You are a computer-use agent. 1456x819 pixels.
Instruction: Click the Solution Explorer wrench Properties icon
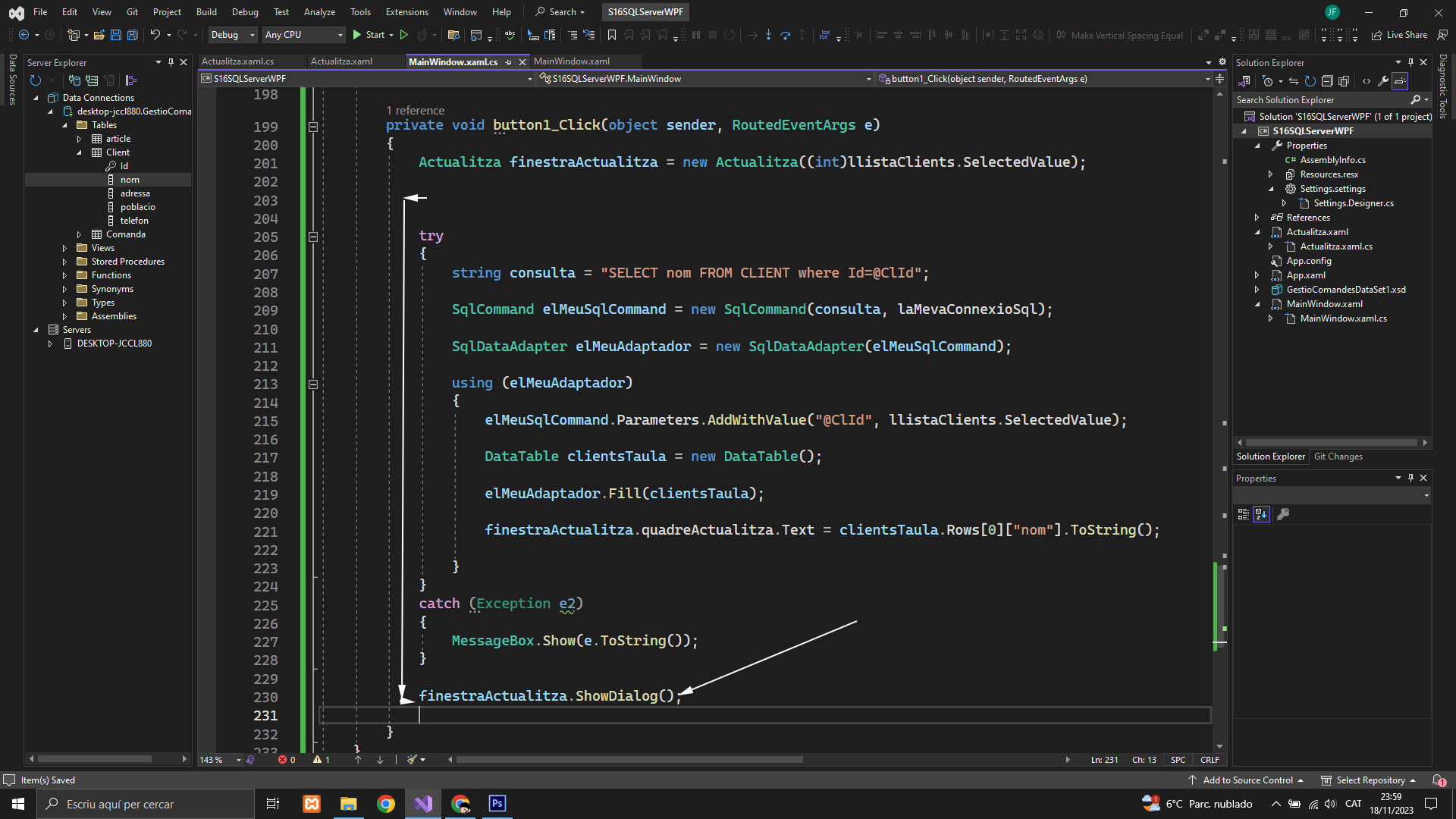click(x=1383, y=81)
